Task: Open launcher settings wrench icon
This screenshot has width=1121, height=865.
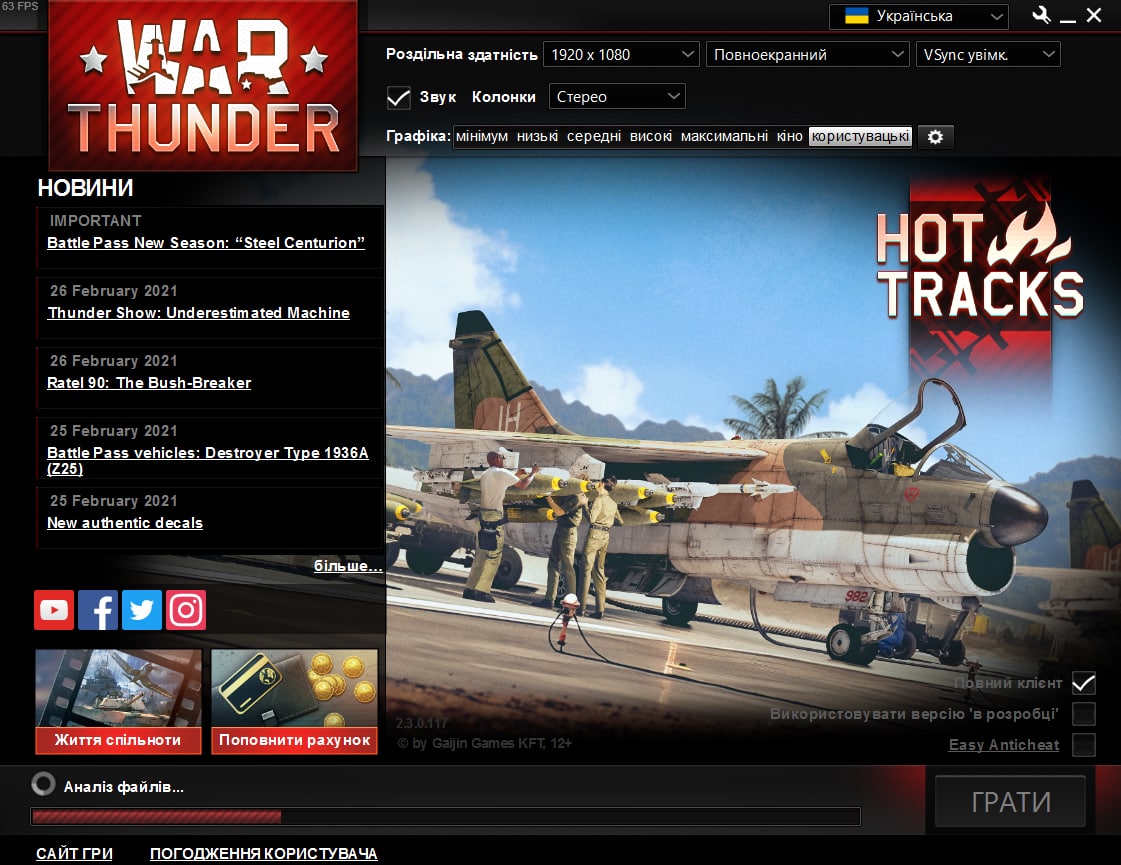Action: pyautogui.click(x=1041, y=15)
